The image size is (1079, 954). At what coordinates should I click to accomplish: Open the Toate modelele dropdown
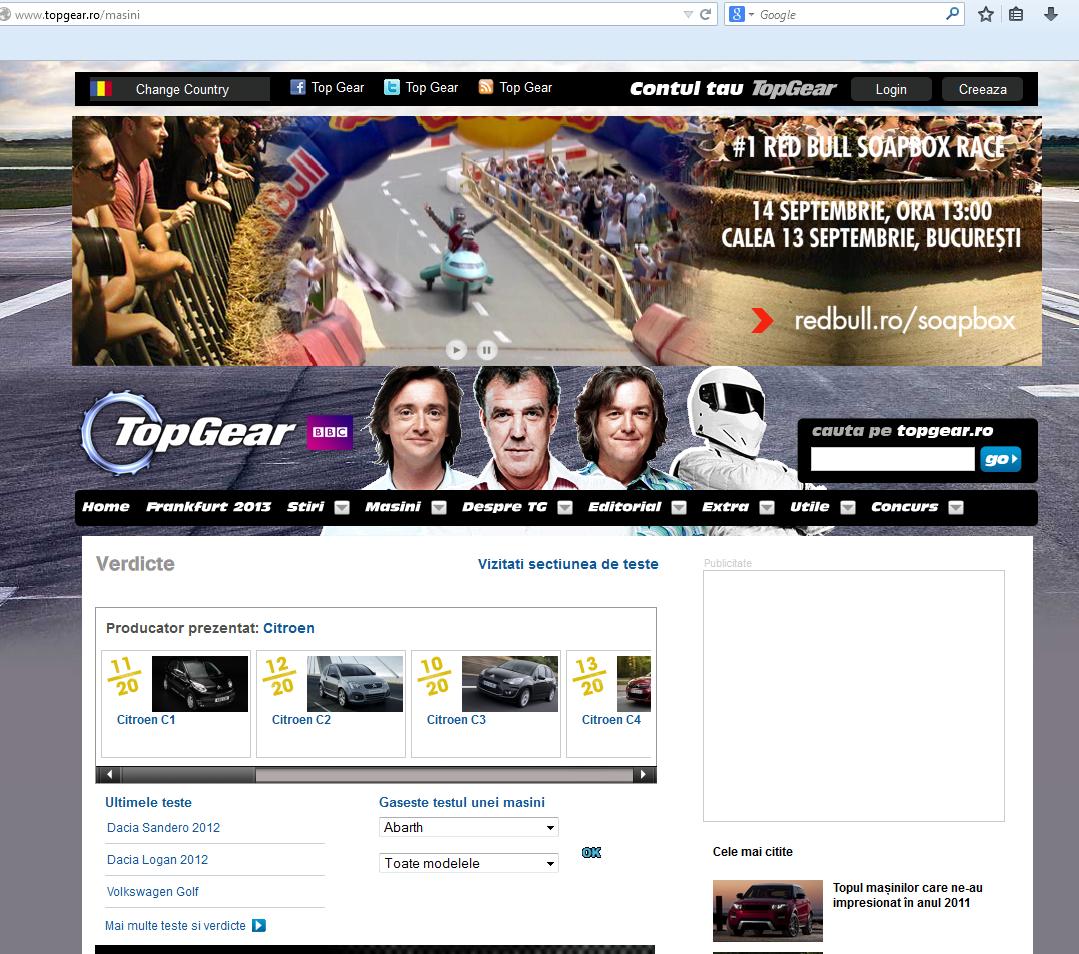pos(468,863)
